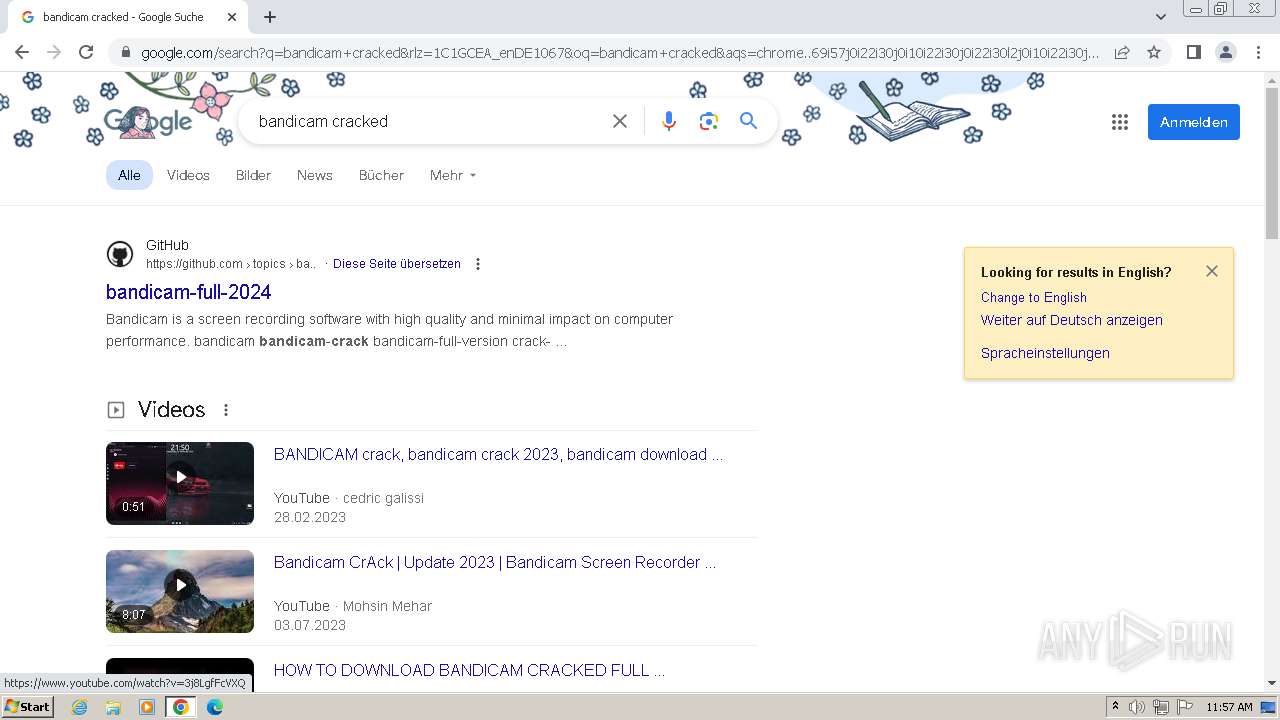Click the network tray icon
Image resolution: width=1280 pixels, height=720 pixels.
[x=1161, y=707]
